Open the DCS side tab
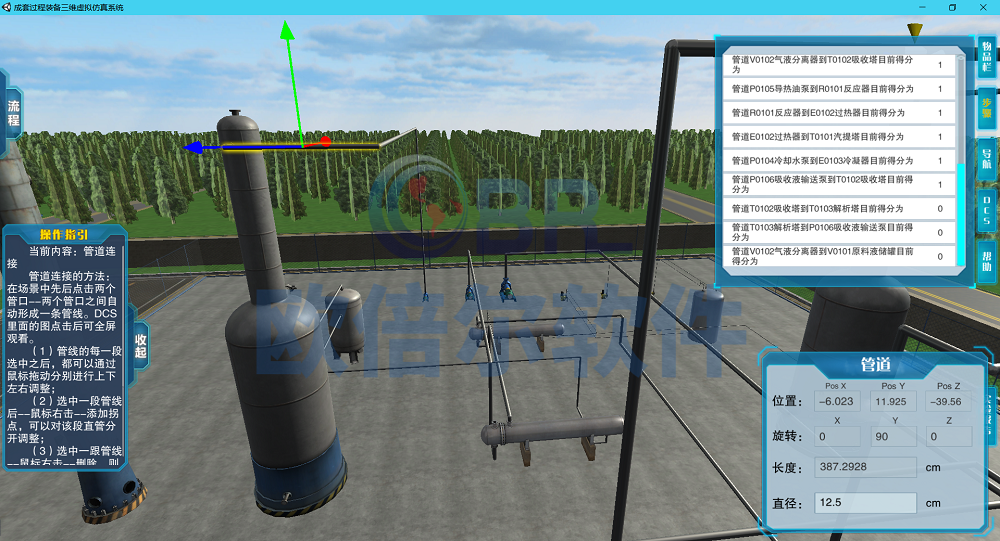The width and height of the screenshot is (1000, 541). point(986,210)
